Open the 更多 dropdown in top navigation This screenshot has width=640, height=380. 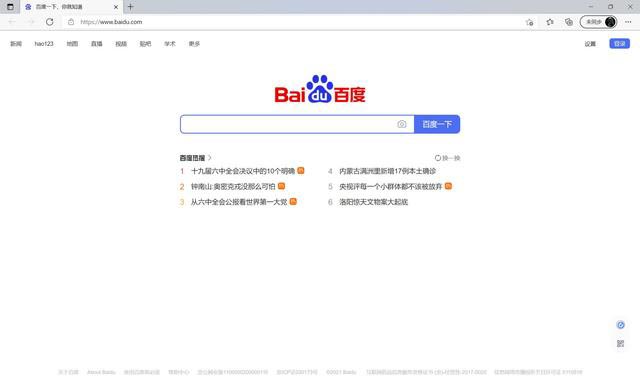pos(194,44)
